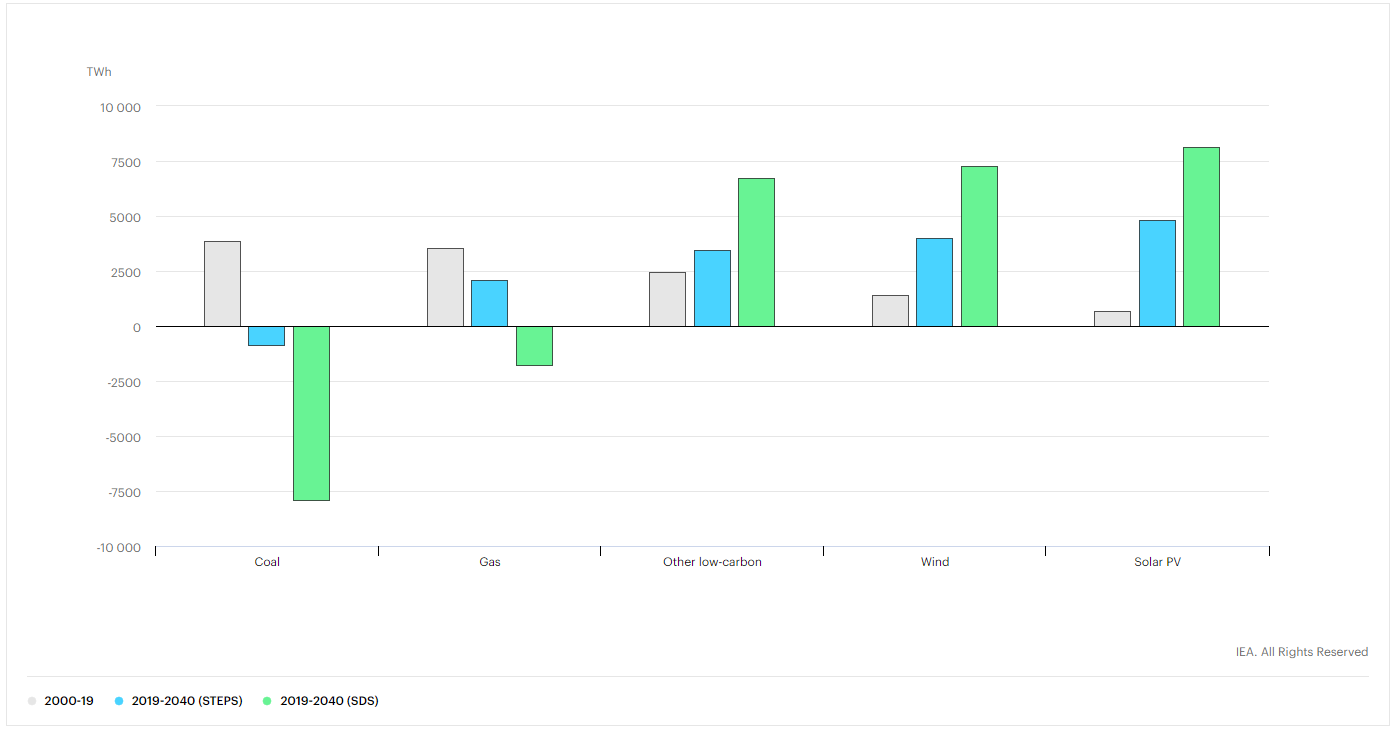
Task: Select the blue Gas STEPS bar
Action: [x=489, y=303]
